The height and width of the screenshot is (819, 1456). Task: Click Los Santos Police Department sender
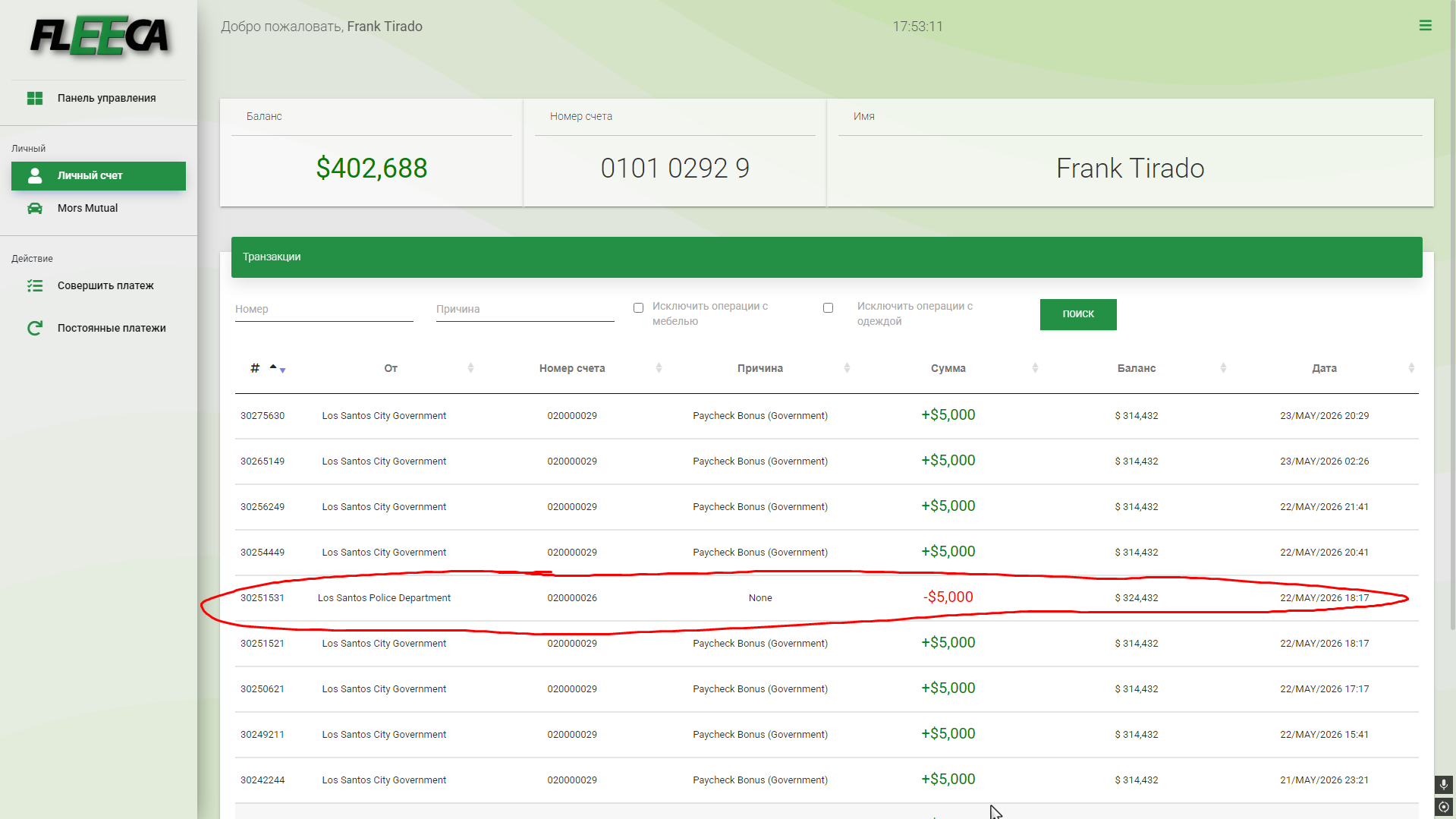point(384,598)
